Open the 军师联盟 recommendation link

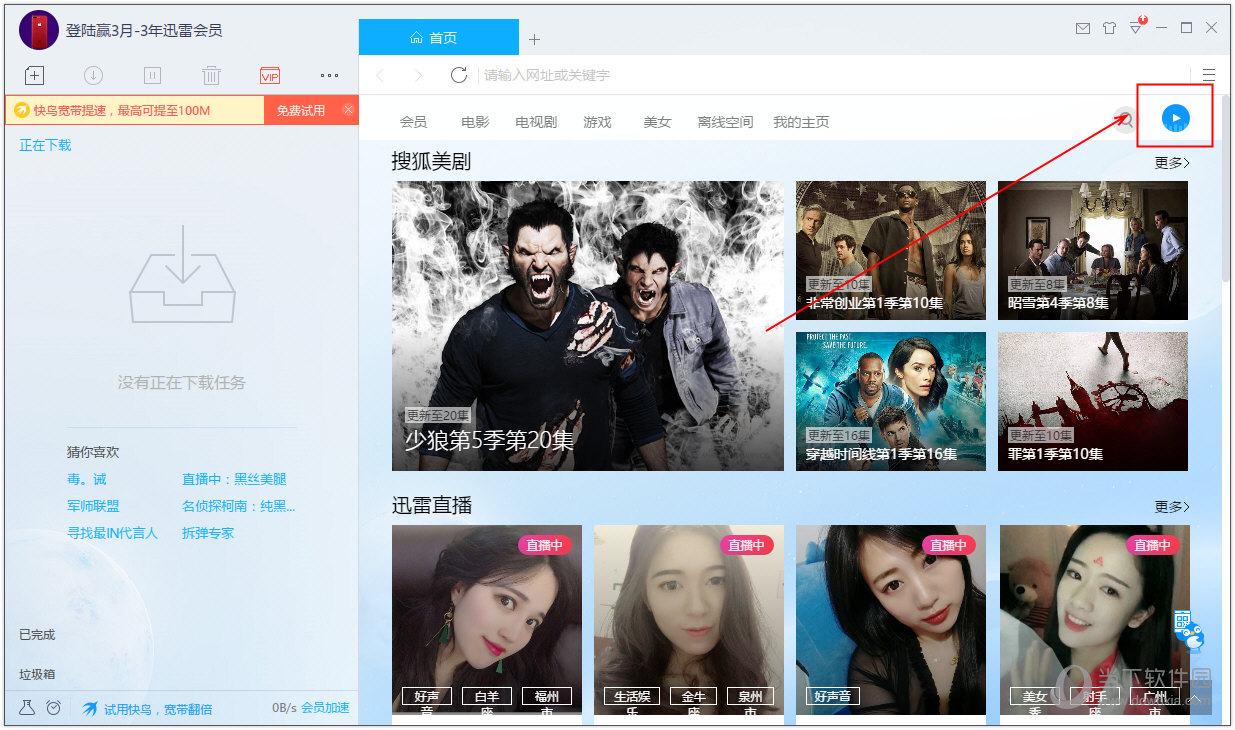[x=93, y=506]
